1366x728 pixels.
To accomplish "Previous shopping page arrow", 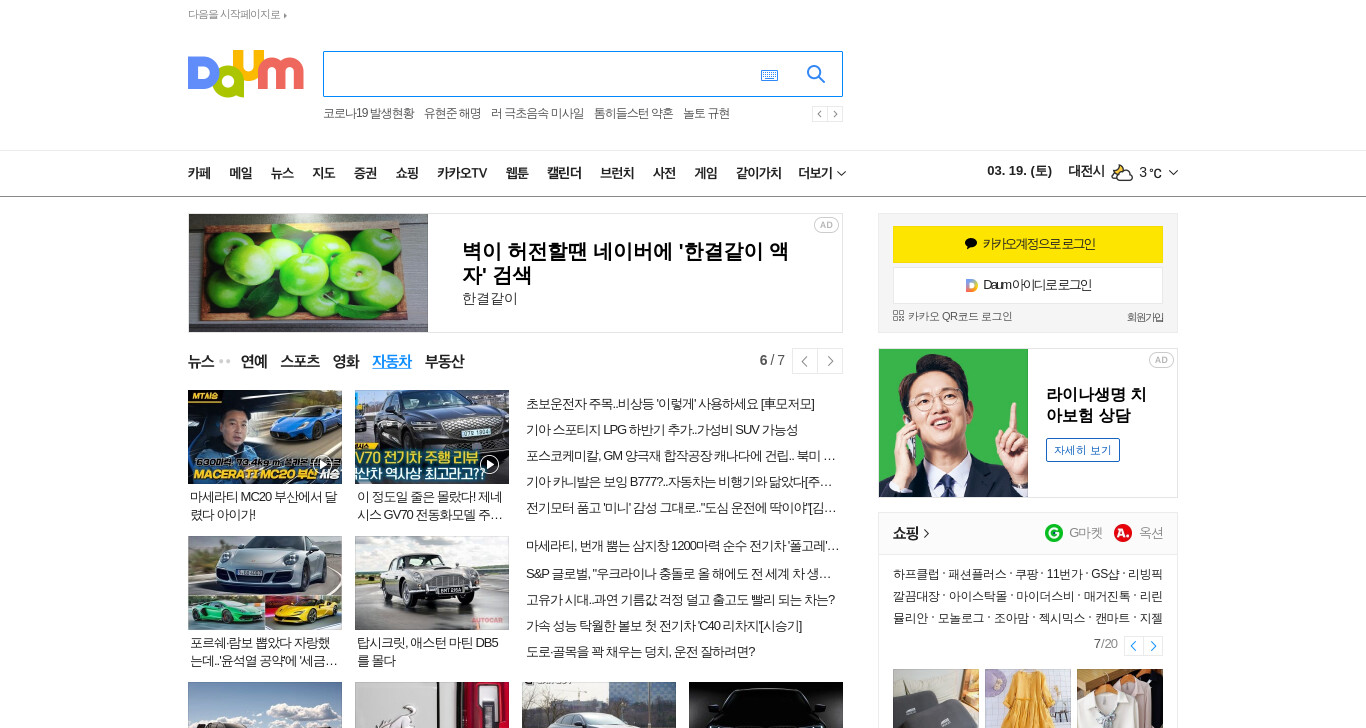I will click(x=1133, y=646).
